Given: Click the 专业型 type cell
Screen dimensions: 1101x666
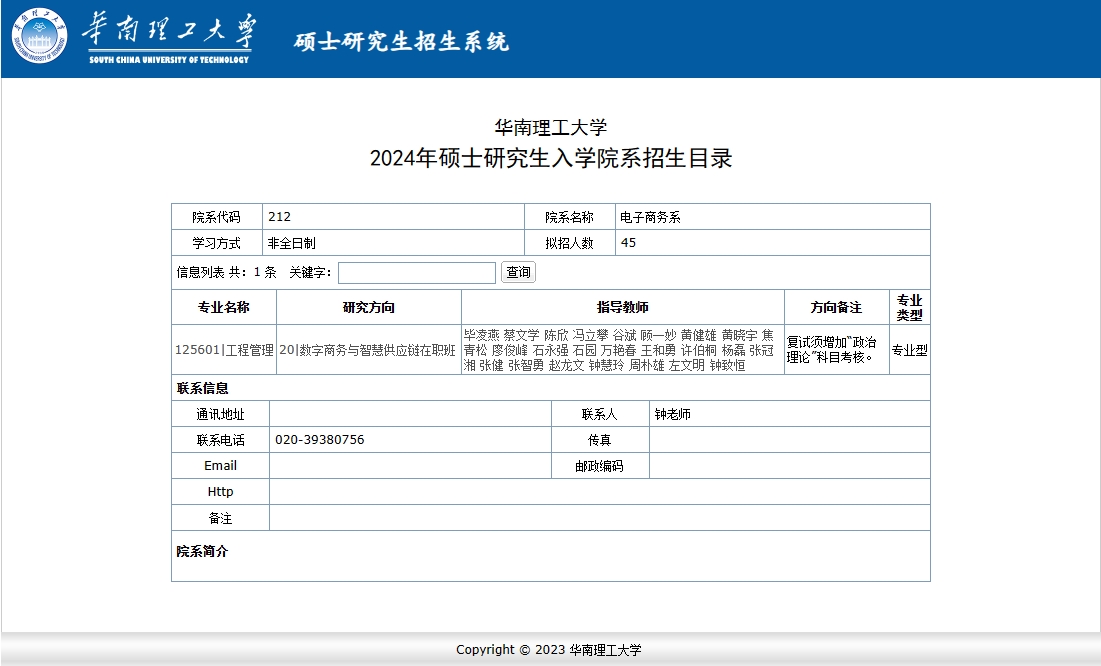Looking at the screenshot, I should pos(909,350).
